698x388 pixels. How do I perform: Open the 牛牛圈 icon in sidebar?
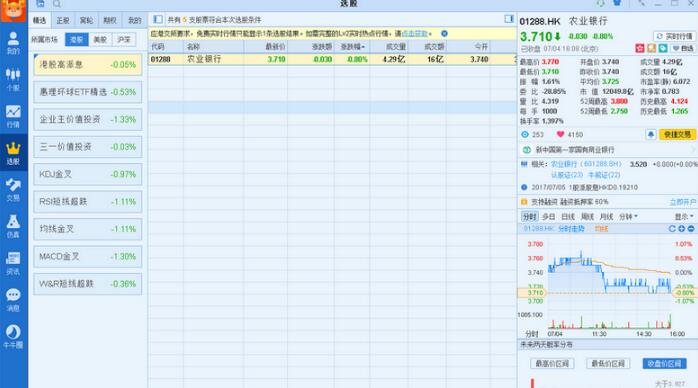click(13, 336)
